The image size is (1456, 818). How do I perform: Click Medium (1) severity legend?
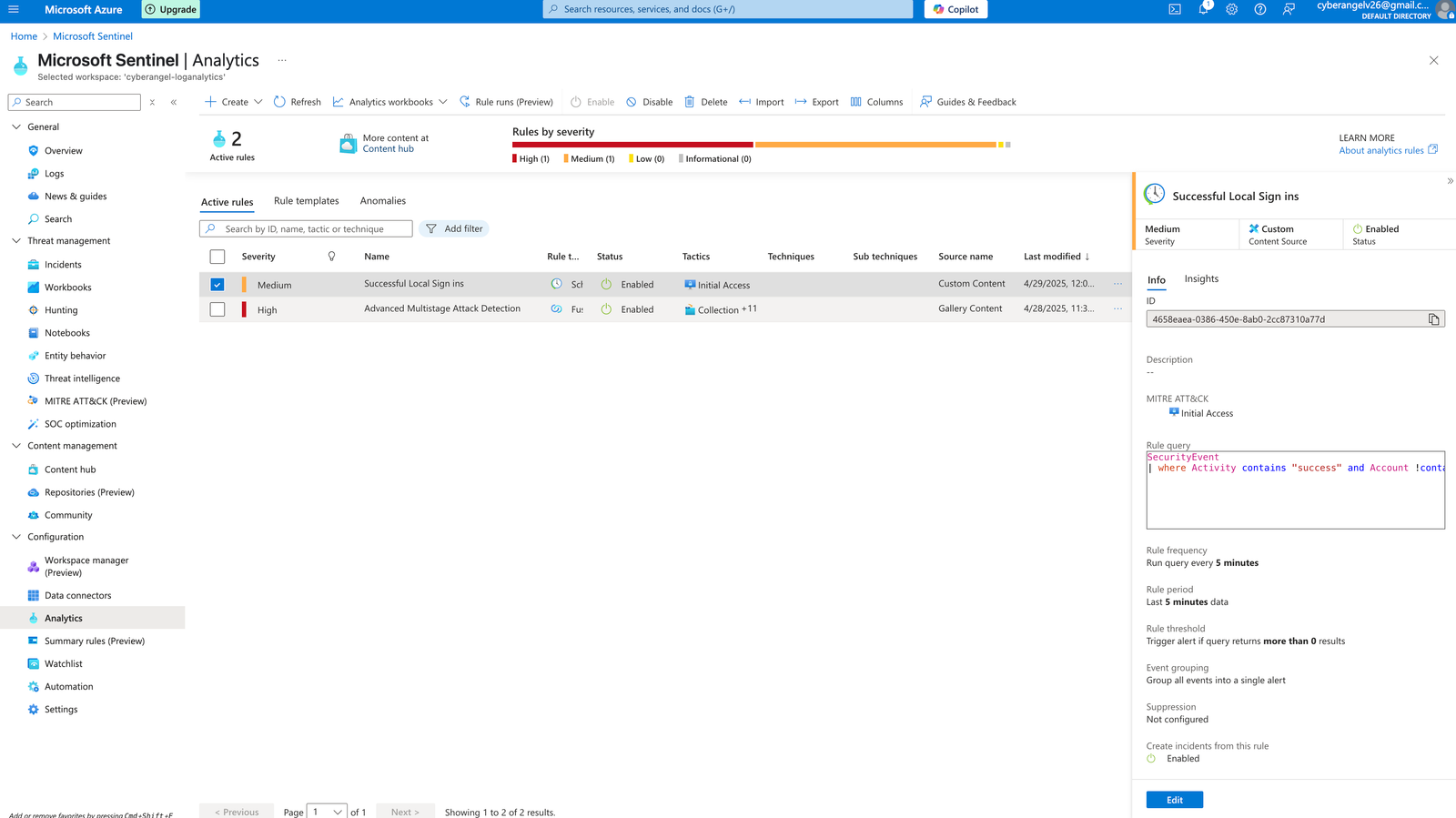click(590, 159)
